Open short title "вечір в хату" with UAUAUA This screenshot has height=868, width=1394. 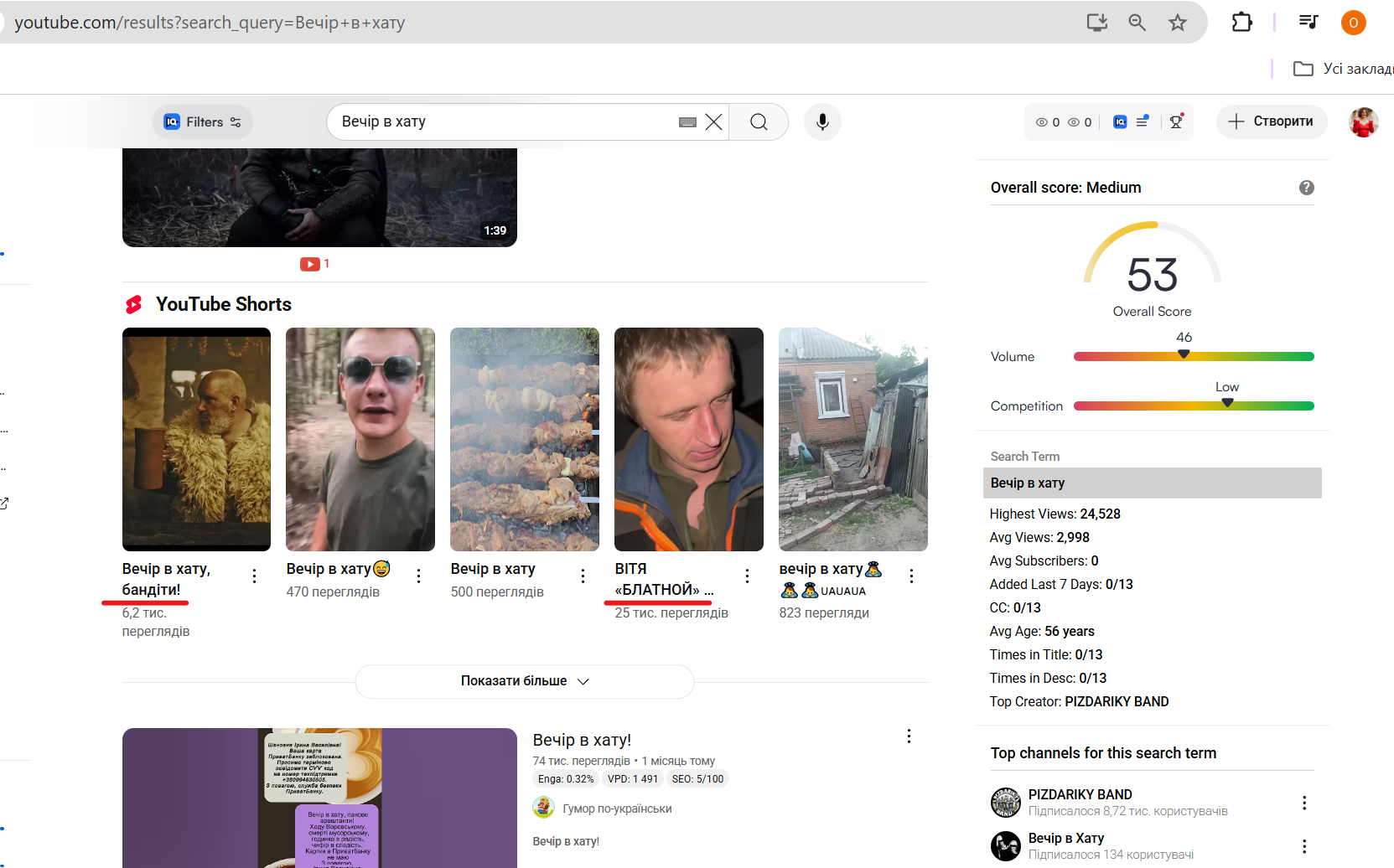[x=831, y=579]
